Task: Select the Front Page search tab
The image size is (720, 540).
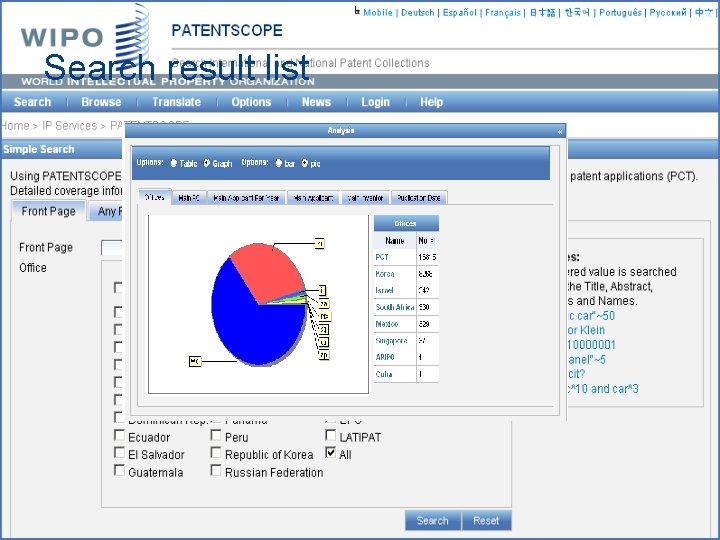Action: click(48, 211)
